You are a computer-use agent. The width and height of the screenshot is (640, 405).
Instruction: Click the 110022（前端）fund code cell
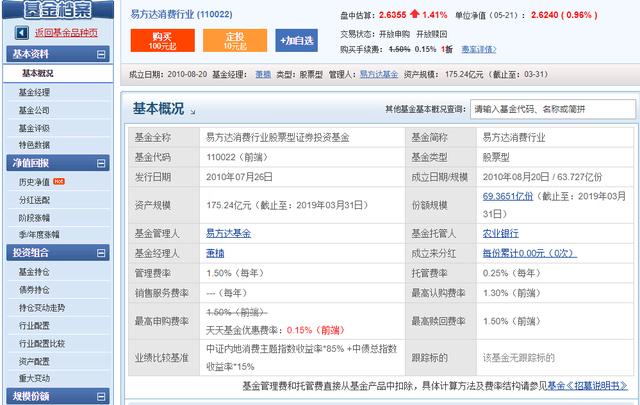coord(302,157)
